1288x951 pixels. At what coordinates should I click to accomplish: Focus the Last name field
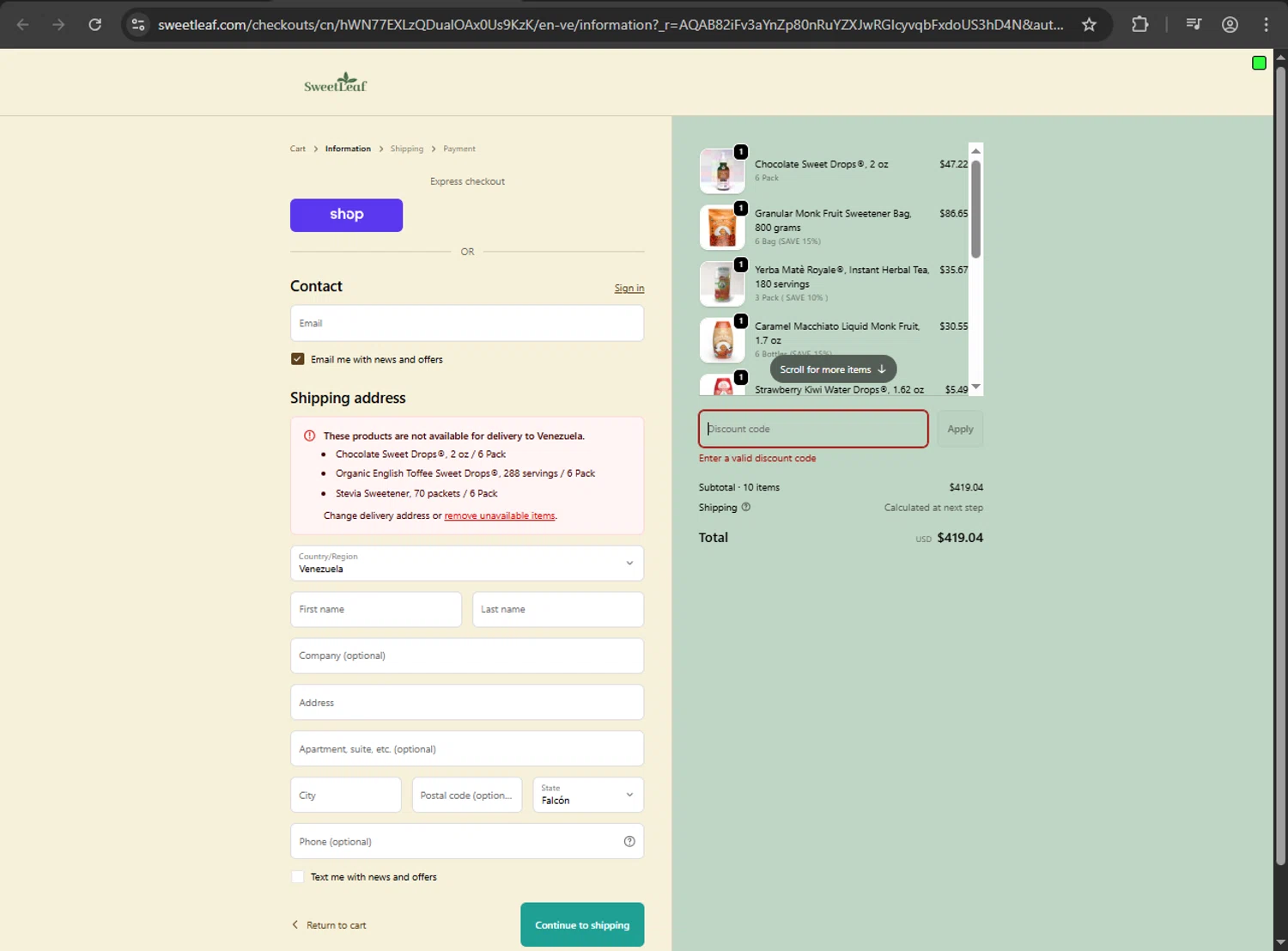coord(558,609)
